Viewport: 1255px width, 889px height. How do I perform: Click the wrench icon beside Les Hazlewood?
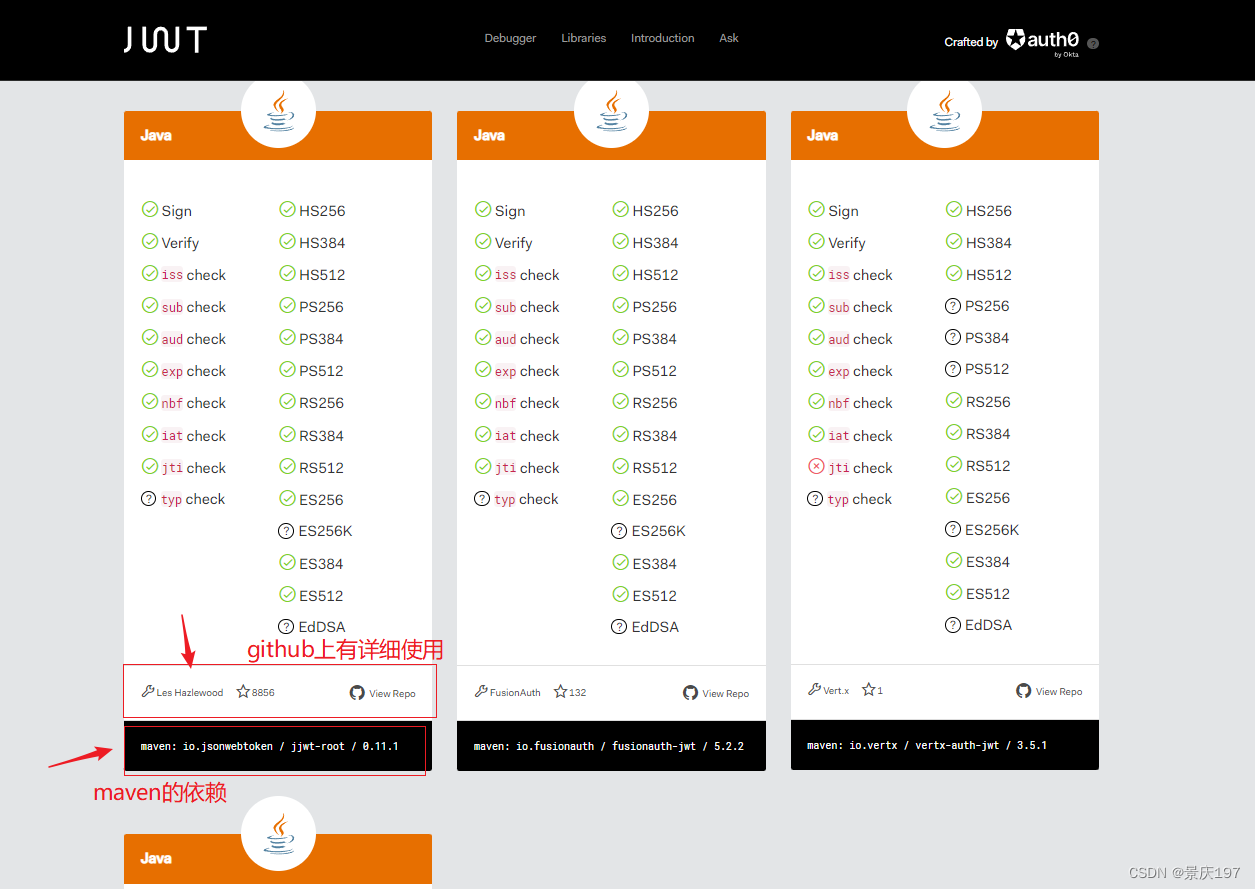point(148,691)
